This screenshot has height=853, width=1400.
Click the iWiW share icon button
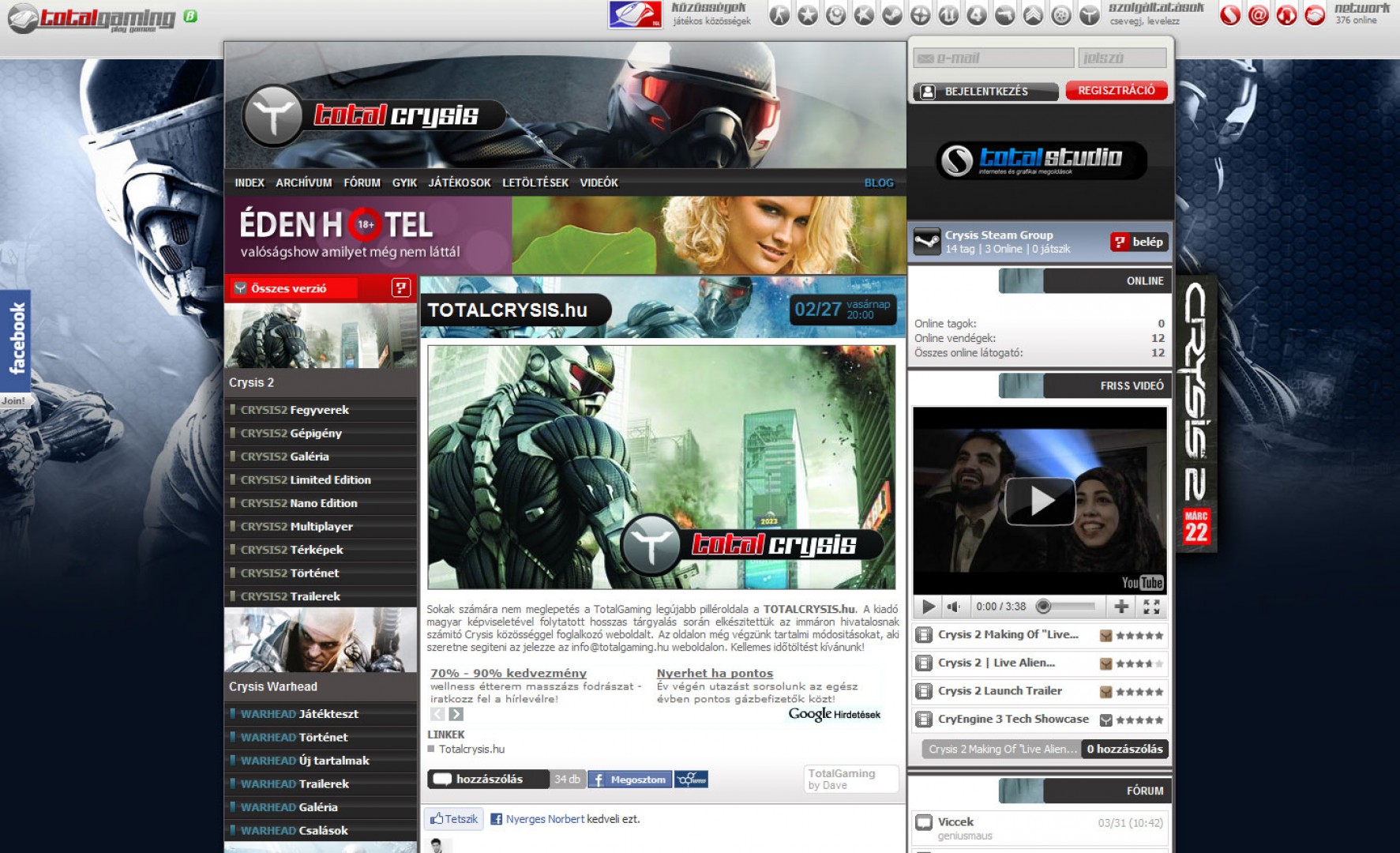point(691,780)
